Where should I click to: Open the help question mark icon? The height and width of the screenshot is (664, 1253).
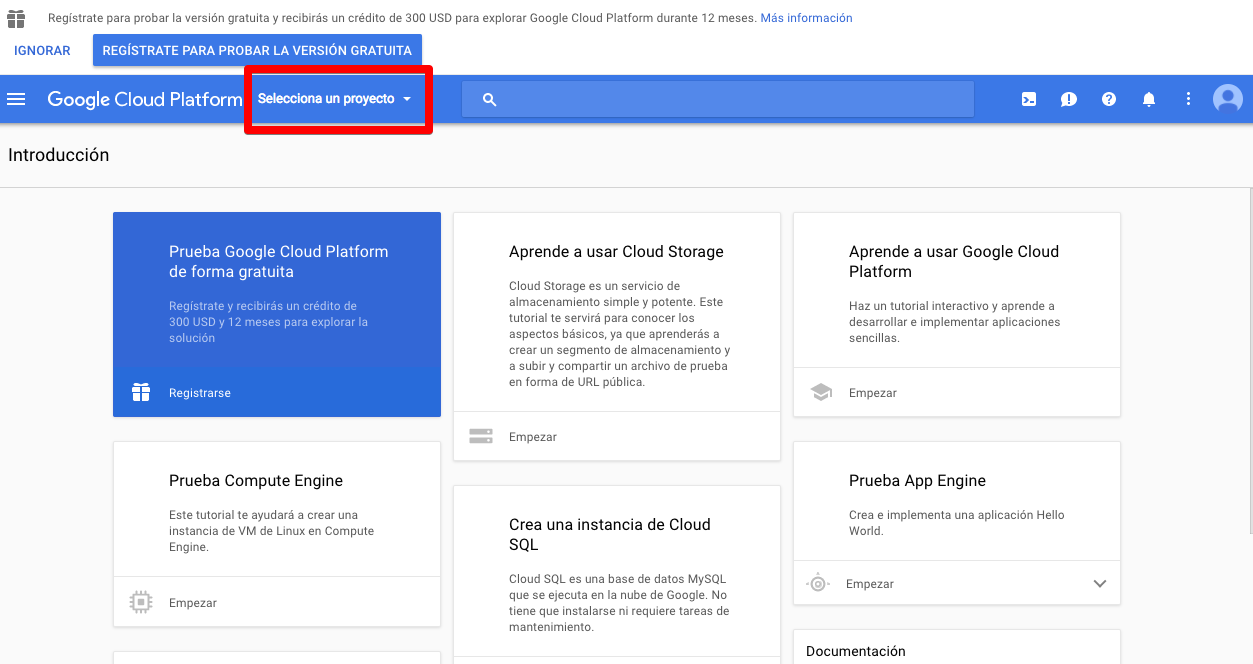[1108, 99]
